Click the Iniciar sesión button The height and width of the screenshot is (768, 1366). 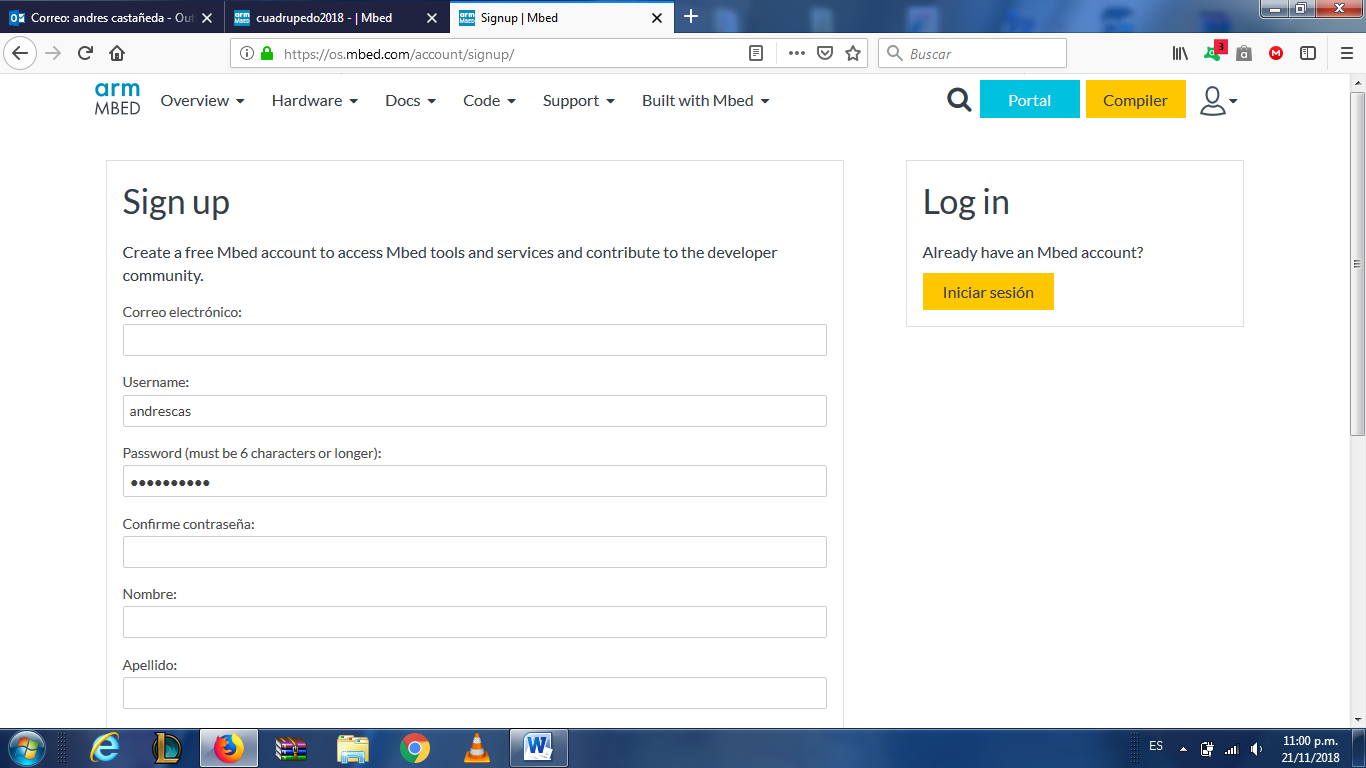pyautogui.click(x=987, y=292)
